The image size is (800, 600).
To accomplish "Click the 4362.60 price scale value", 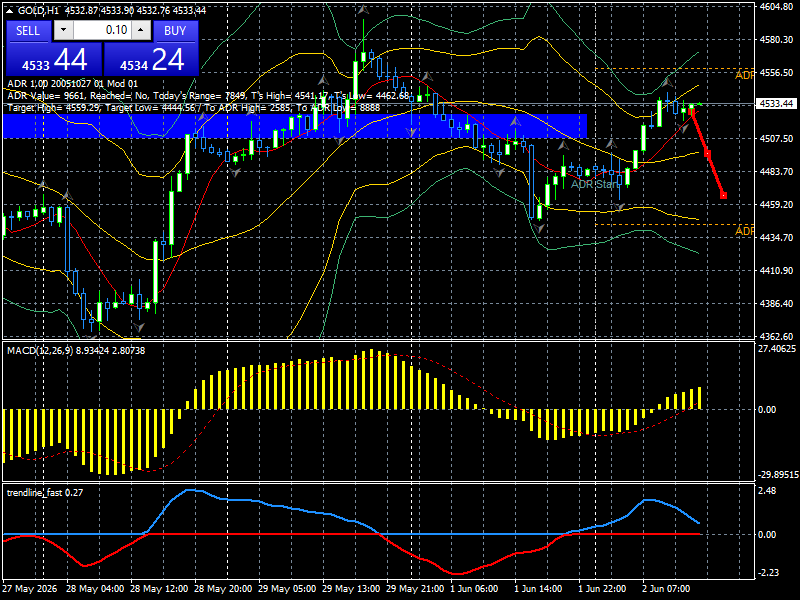I will [x=776, y=336].
